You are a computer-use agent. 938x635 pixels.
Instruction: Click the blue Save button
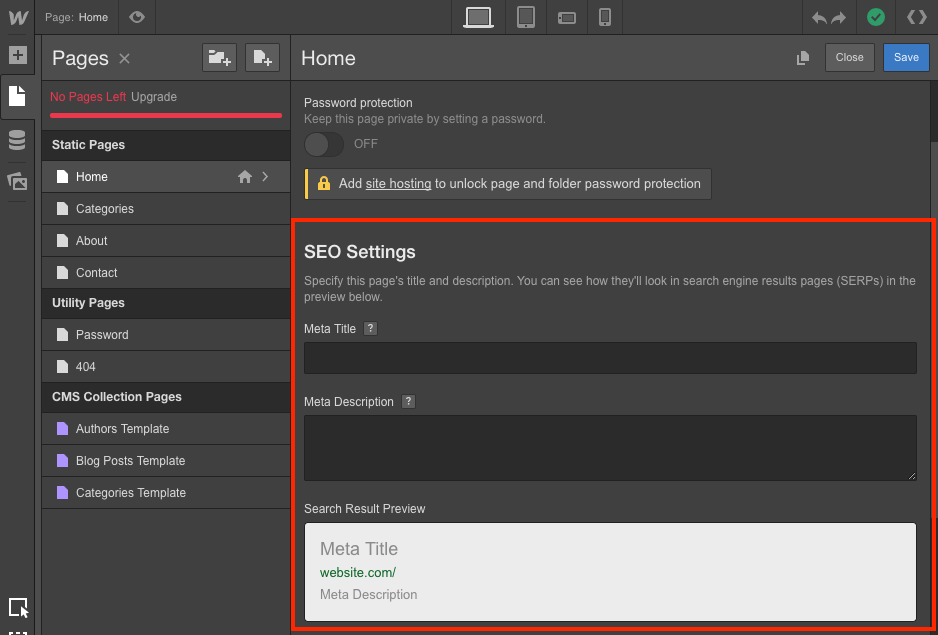click(x=906, y=57)
